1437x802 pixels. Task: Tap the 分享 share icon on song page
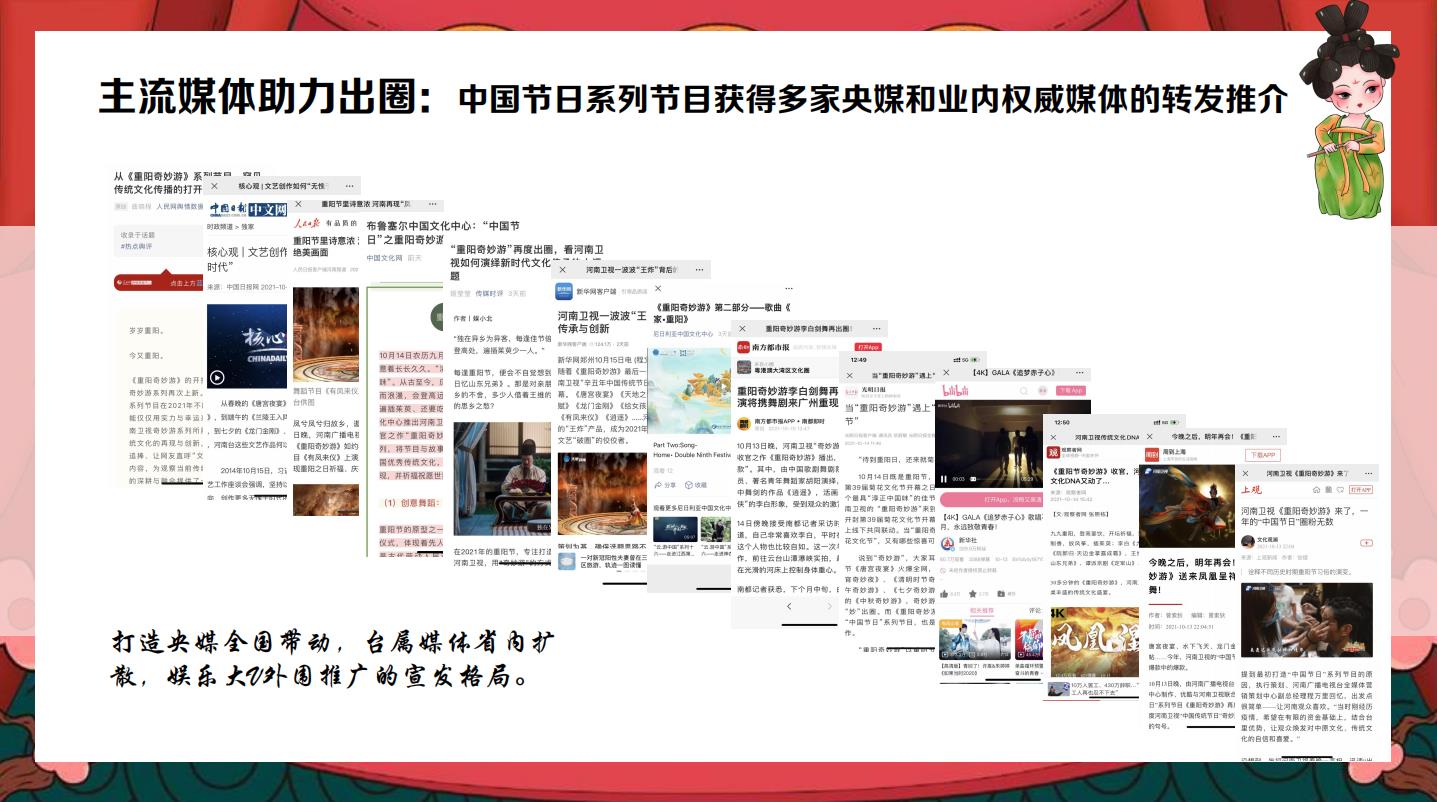click(x=665, y=485)
